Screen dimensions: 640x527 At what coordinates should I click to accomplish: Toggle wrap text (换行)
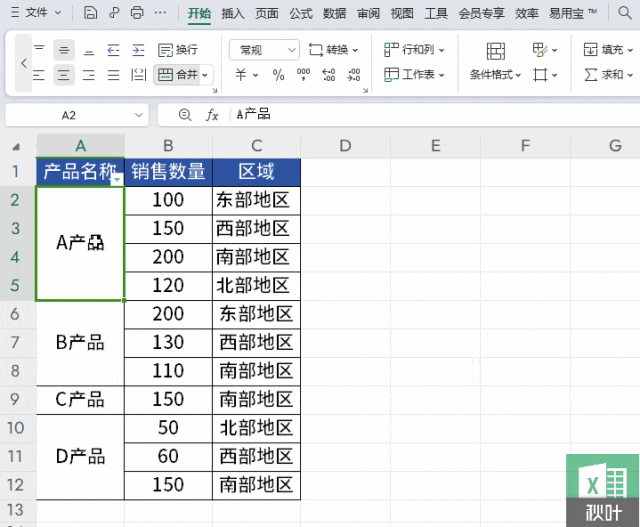click(x=178, y=50)
